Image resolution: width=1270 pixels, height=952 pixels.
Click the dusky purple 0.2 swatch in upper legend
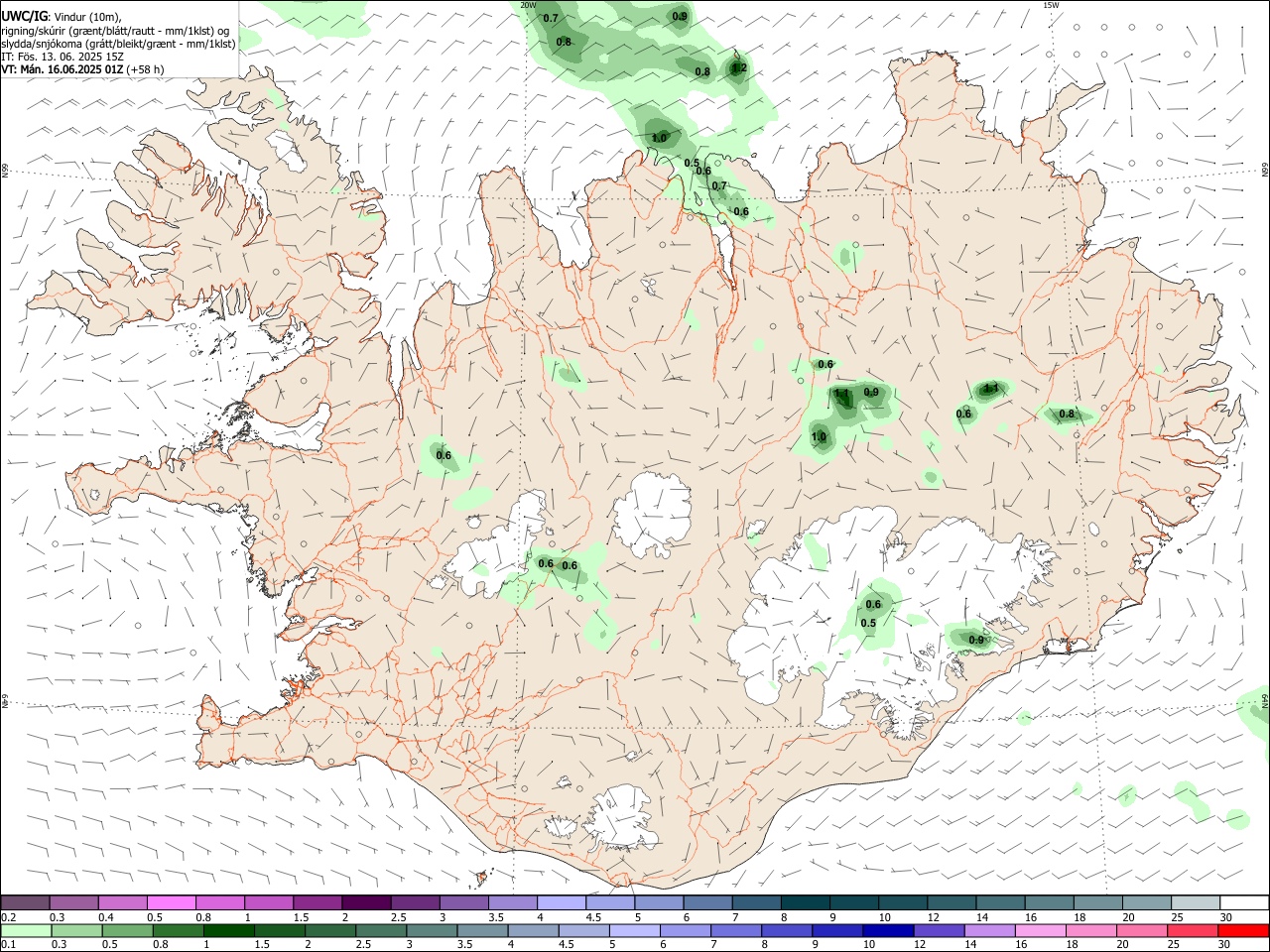tap(26, 903)
